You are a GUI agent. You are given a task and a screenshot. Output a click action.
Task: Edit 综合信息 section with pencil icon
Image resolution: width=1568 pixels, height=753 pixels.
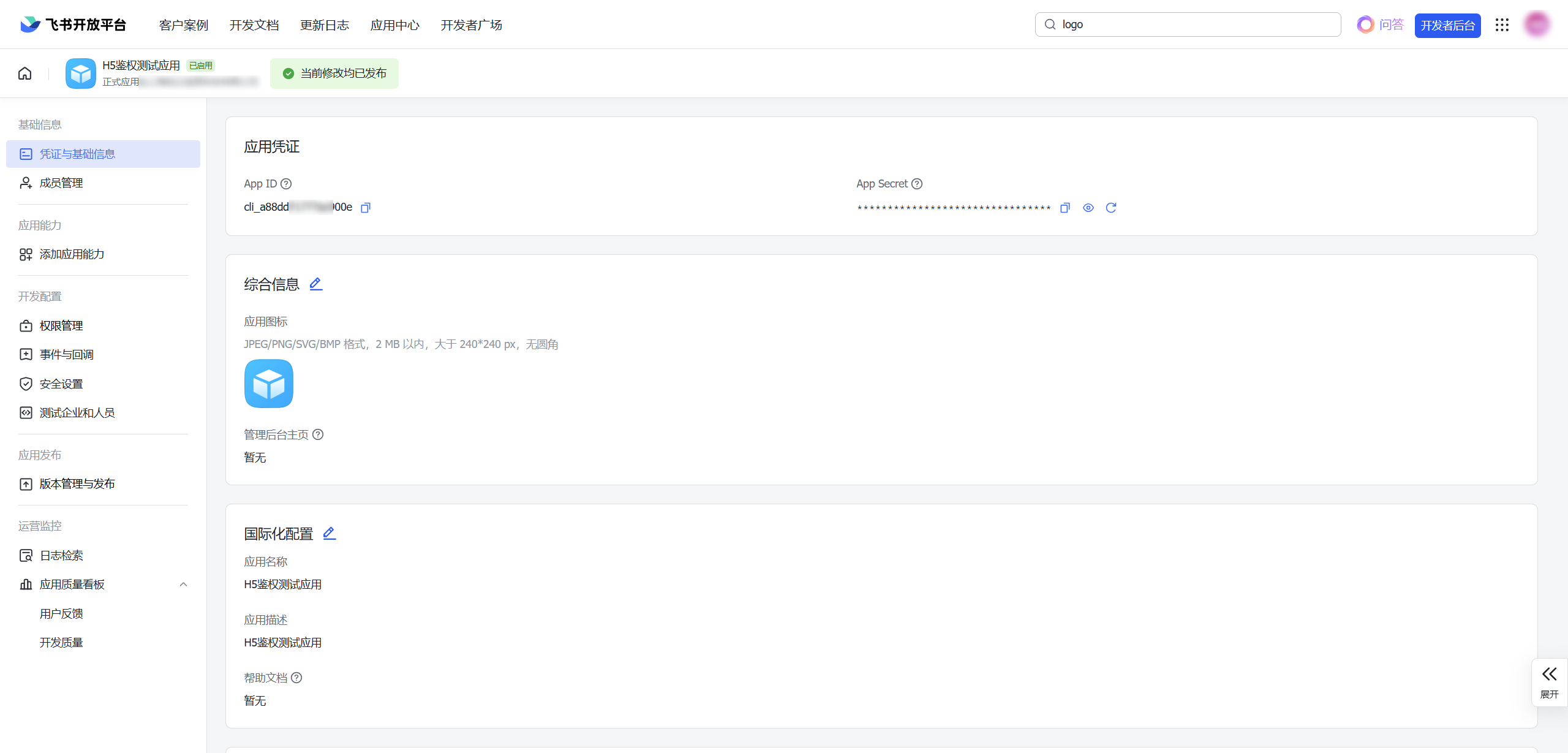pyautogui.click(x=316, y=284)
